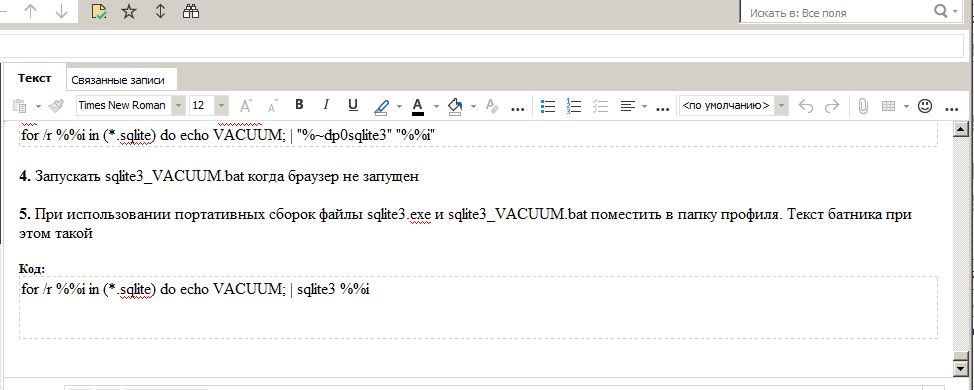The width and height of the screenshot is (974, 390).
Task: Click the paragraph alignment icon
Action: point(627,106)
